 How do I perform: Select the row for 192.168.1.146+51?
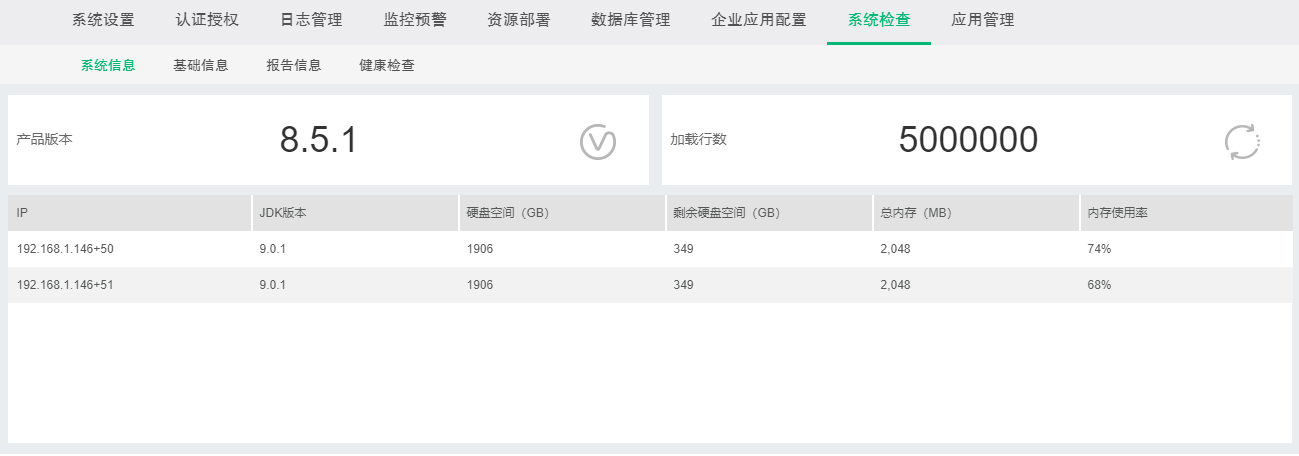[x=65, y=285]
